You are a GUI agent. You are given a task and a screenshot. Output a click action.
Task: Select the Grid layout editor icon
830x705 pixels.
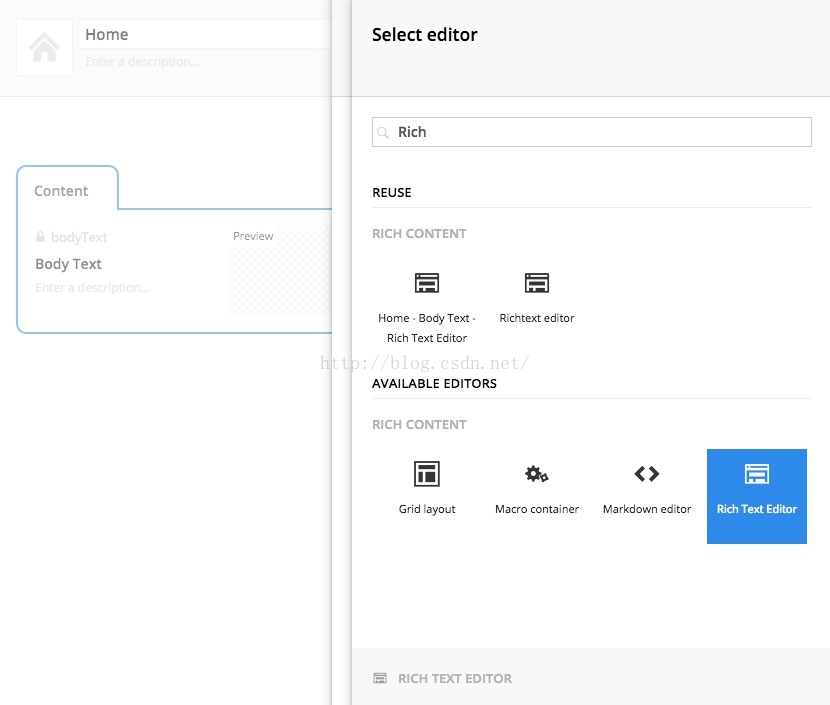coord(427,473)
